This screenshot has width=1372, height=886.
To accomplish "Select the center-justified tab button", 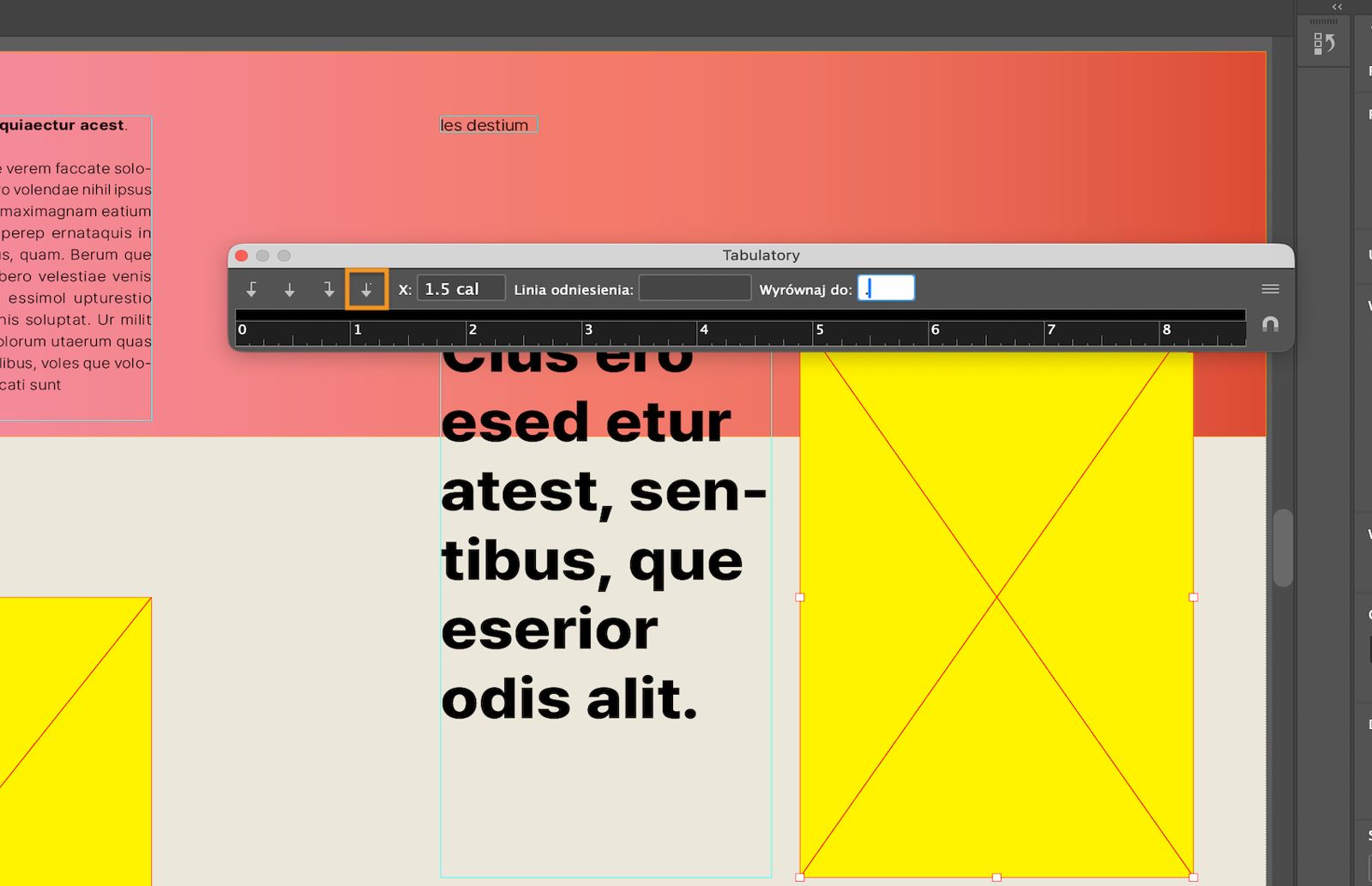I will pos(290,290).
